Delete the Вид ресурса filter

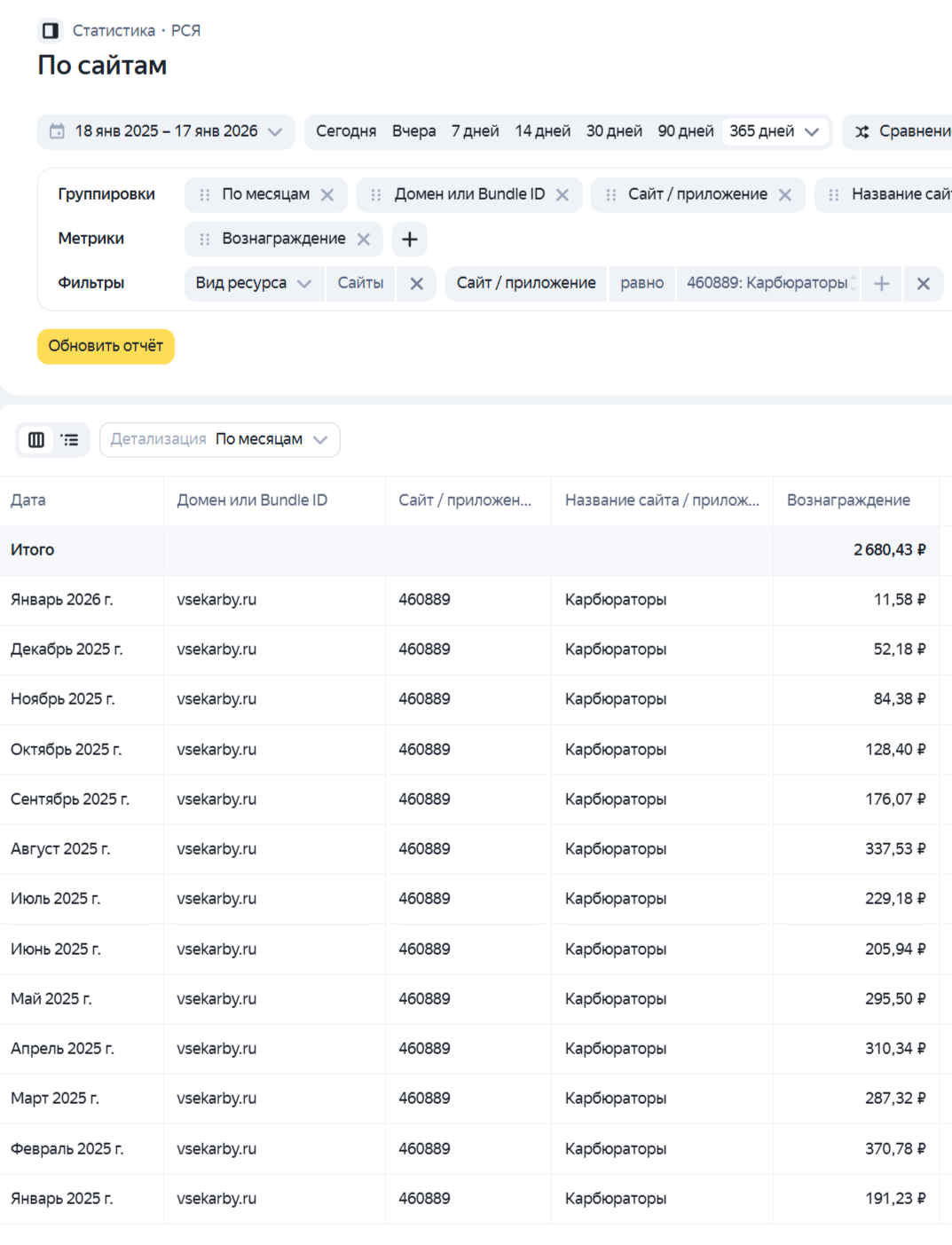click(416, 284)
